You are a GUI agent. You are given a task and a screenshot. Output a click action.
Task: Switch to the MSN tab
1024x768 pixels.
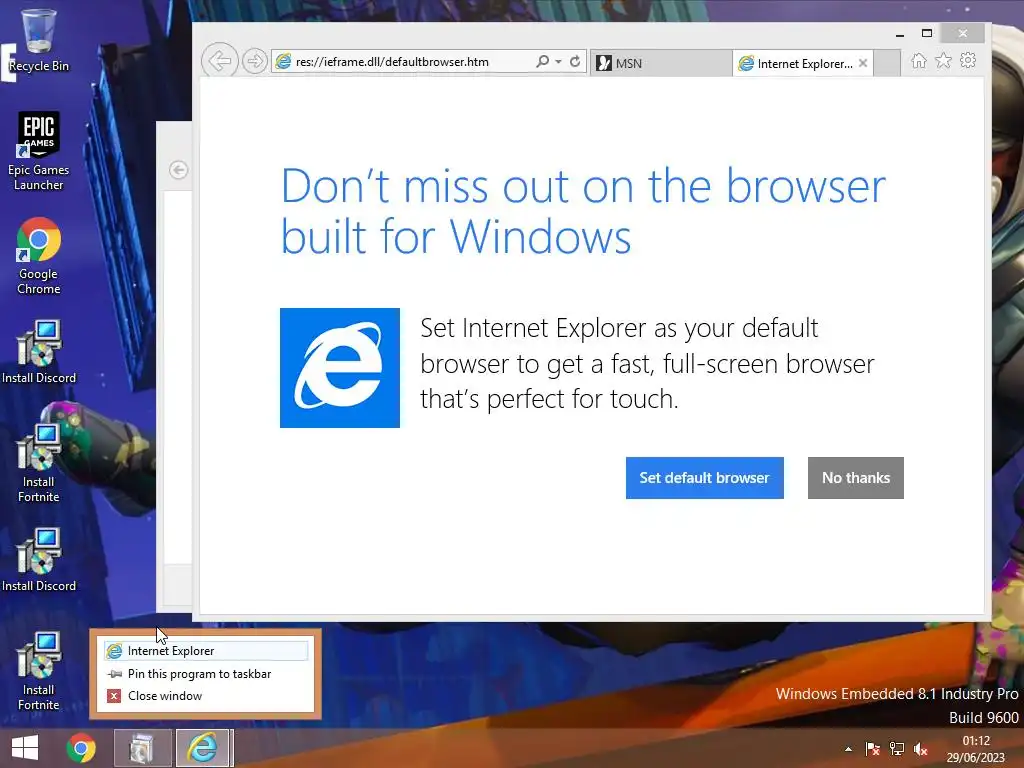pyautogui.click(x=660, y=63)
